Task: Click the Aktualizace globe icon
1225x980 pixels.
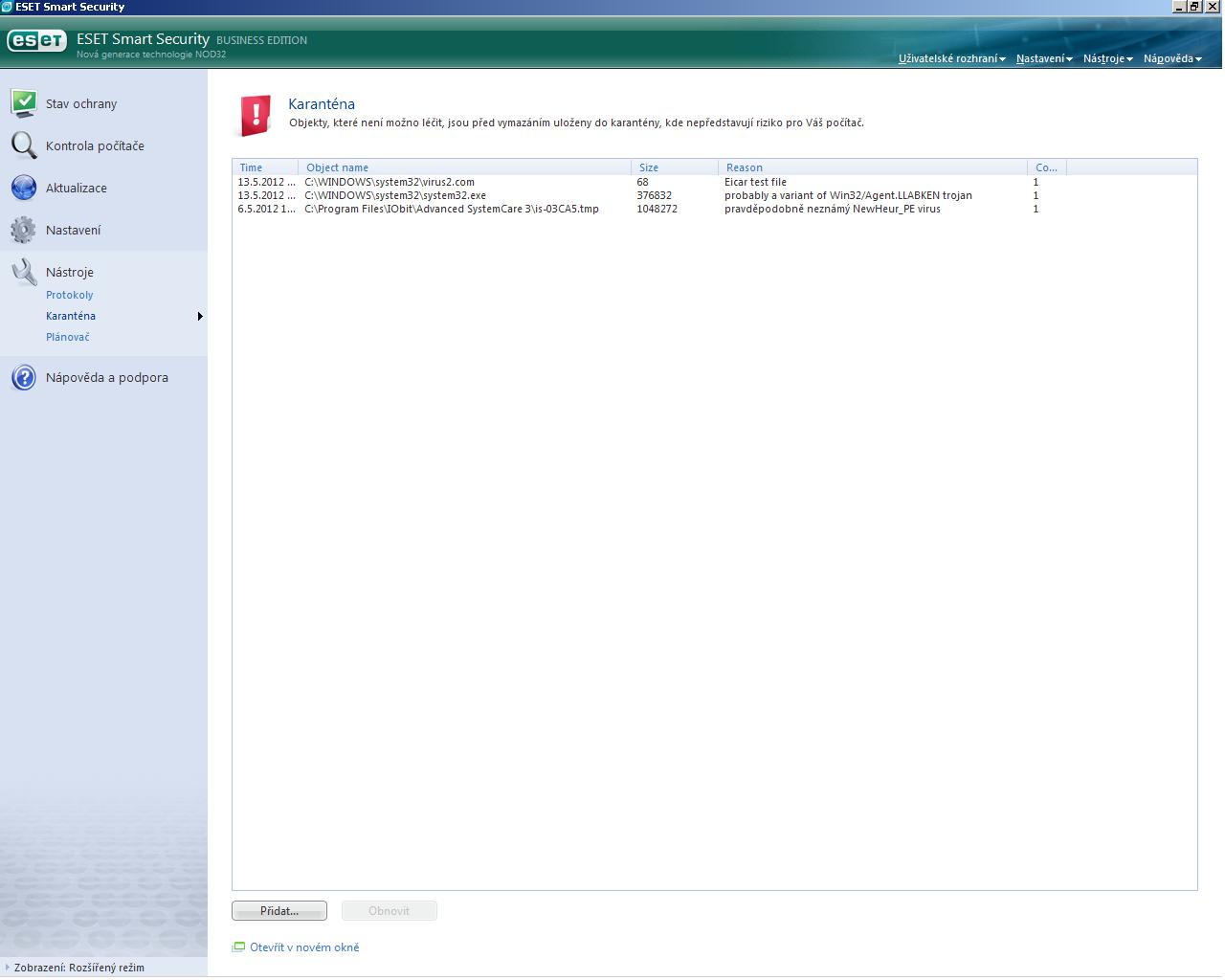Action: [x=24, y=188]
